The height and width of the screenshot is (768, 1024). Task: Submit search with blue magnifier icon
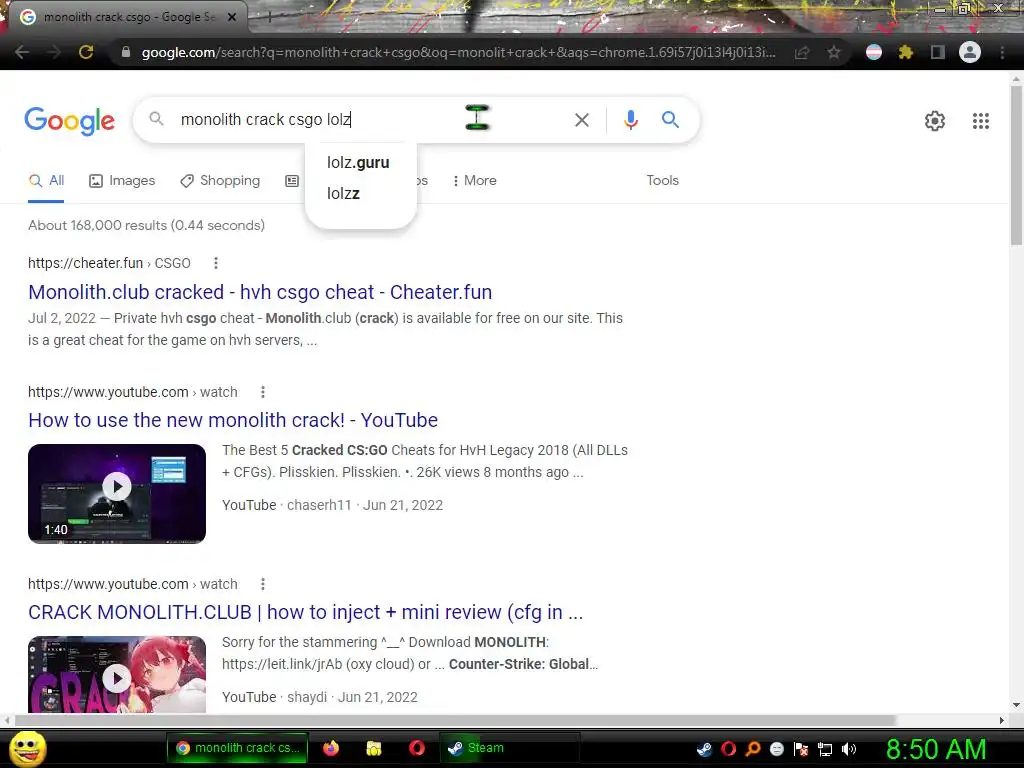[670, 120]
